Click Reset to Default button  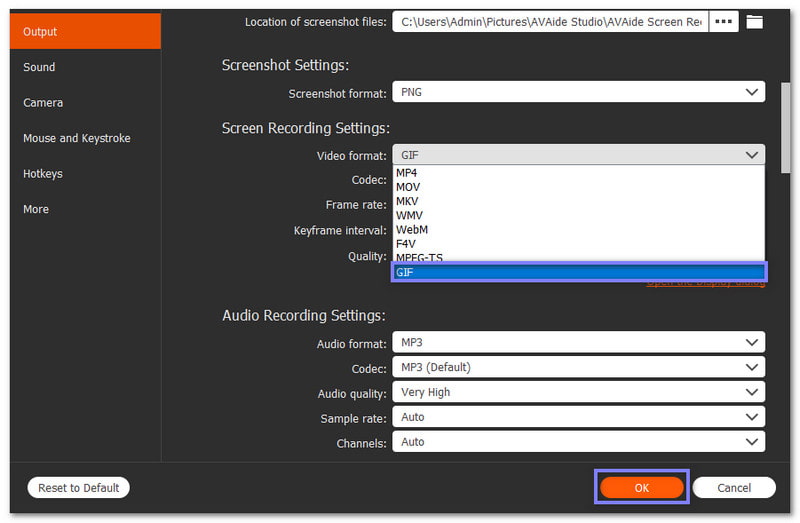[78, 488]
